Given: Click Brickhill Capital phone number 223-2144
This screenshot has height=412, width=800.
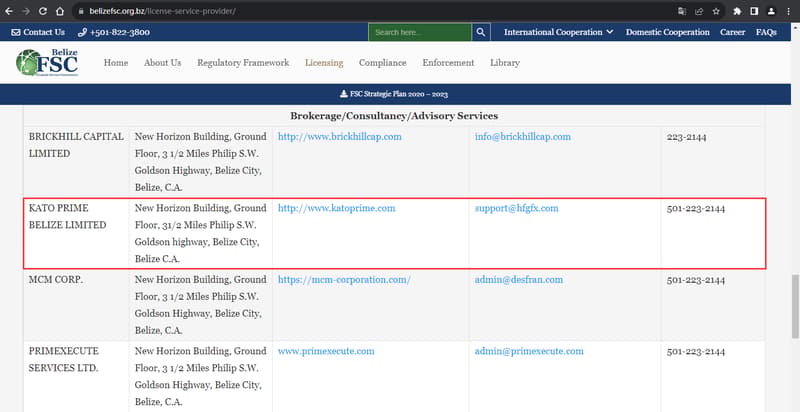Looking at the screenshot, I should point(686,137).
